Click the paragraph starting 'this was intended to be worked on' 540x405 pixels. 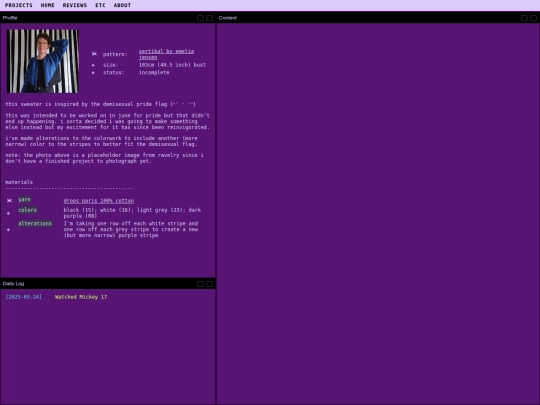pos(107,121)
